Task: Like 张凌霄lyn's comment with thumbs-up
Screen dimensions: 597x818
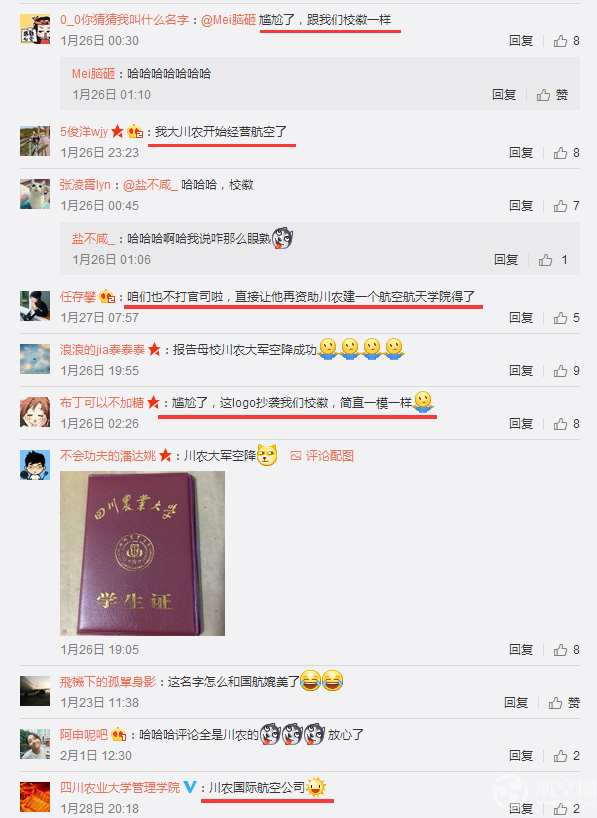Action: 566,206
